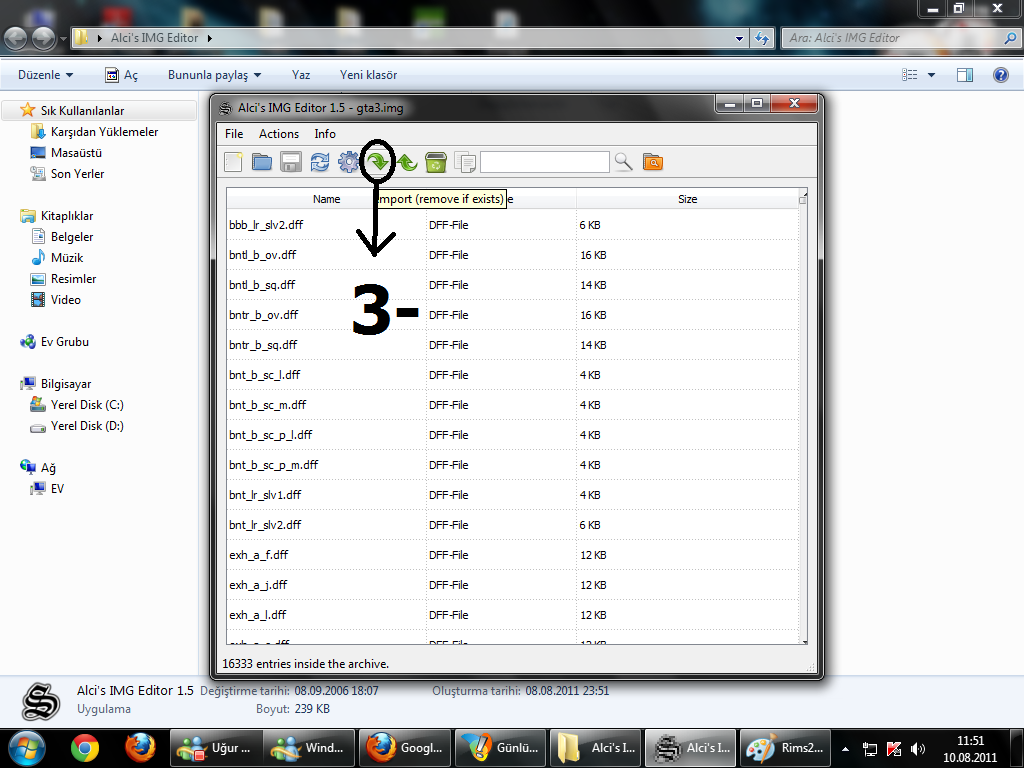
Task: Open the volume control in system tray
Action: 918,749
